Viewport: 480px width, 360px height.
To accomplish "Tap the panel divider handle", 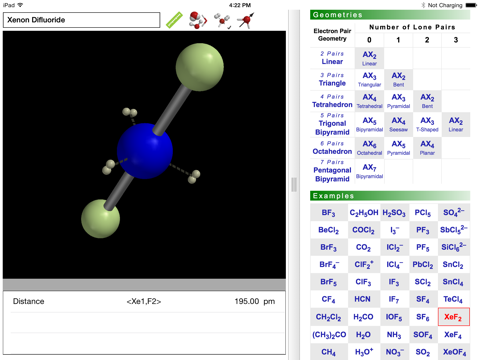I will click(x=294, y=184).
